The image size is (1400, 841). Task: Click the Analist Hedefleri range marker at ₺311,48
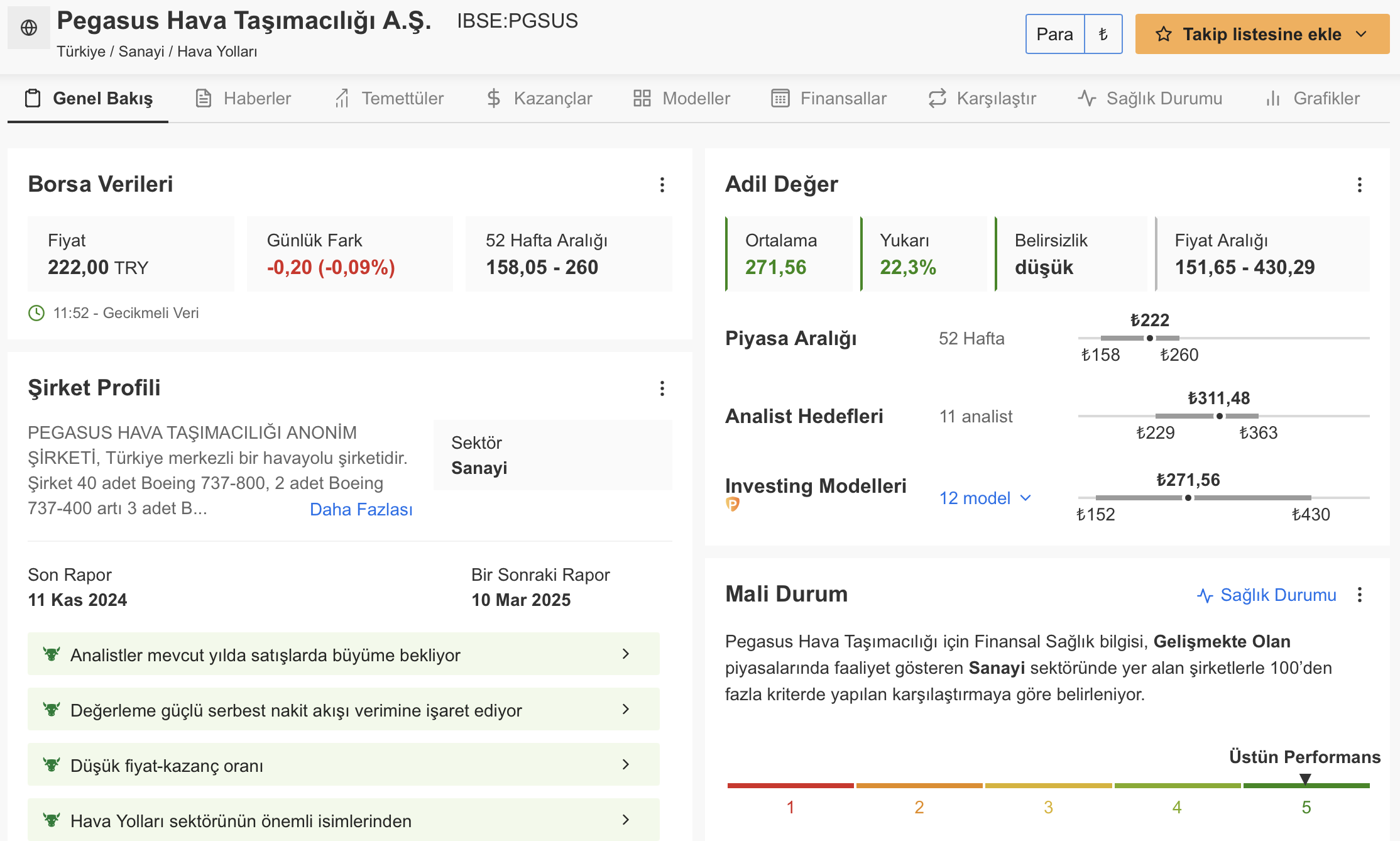click(1220, 416)
